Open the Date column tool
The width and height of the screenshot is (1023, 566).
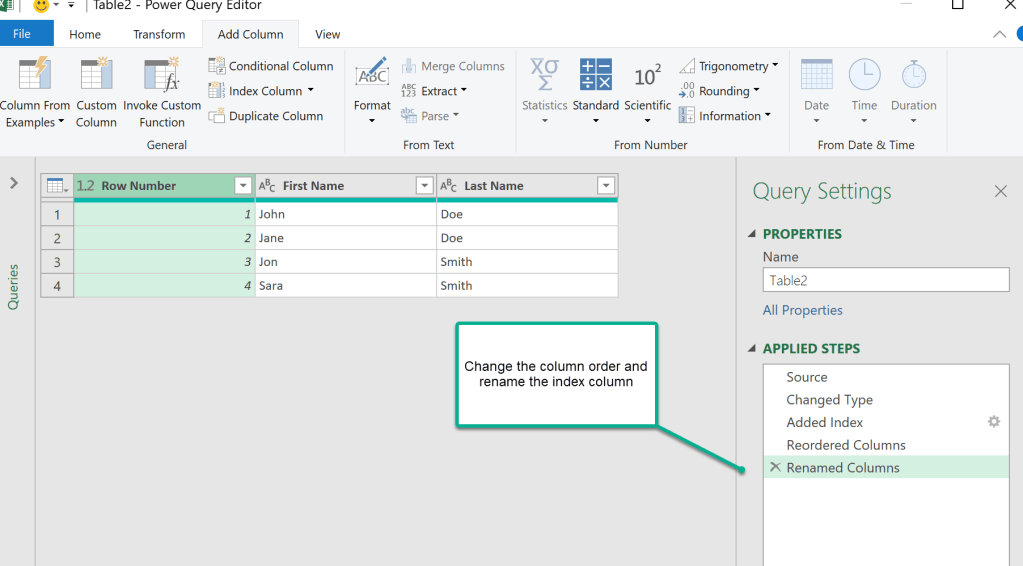pos(816,90)
